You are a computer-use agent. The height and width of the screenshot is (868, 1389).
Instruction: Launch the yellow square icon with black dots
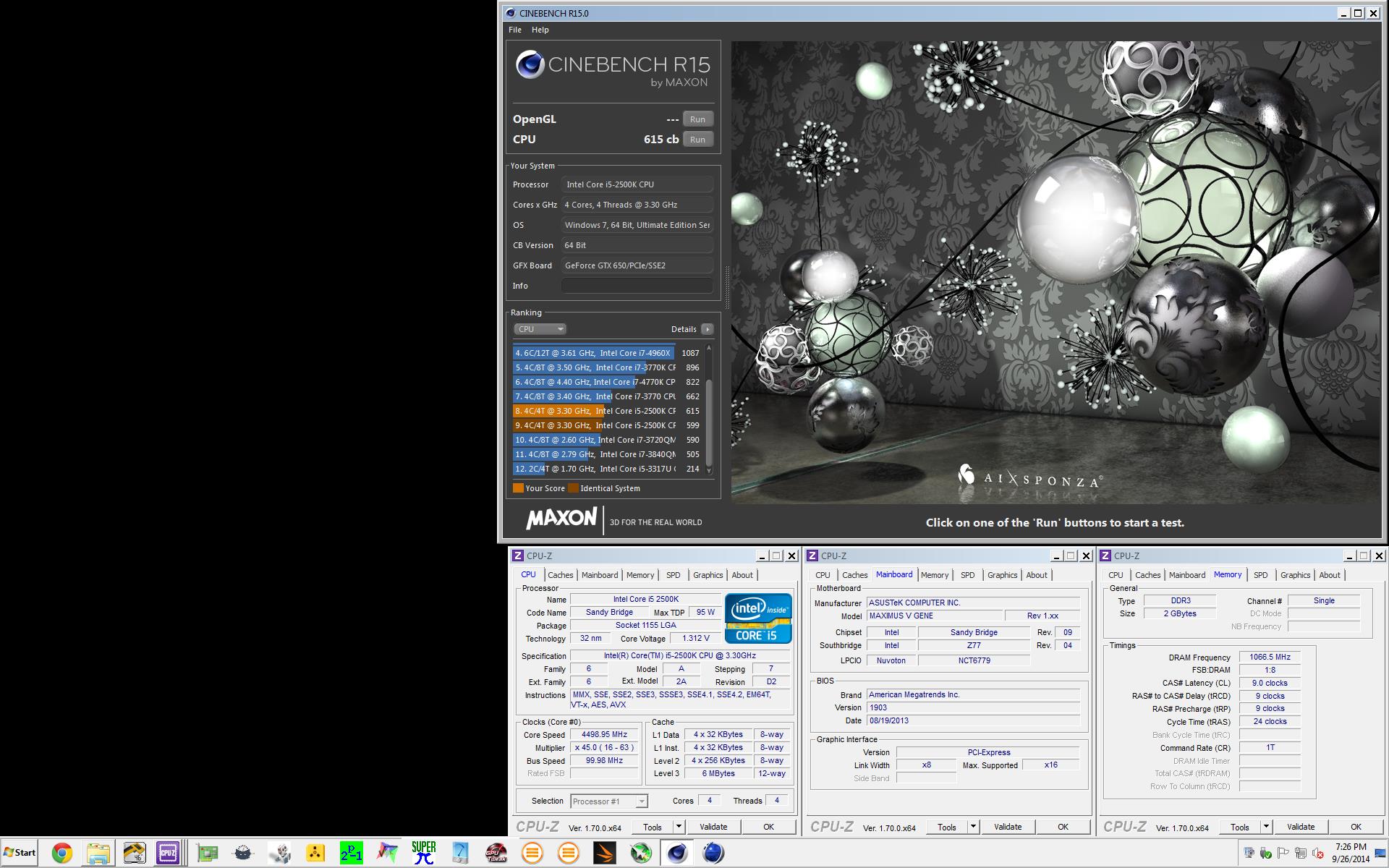point(315,854)
